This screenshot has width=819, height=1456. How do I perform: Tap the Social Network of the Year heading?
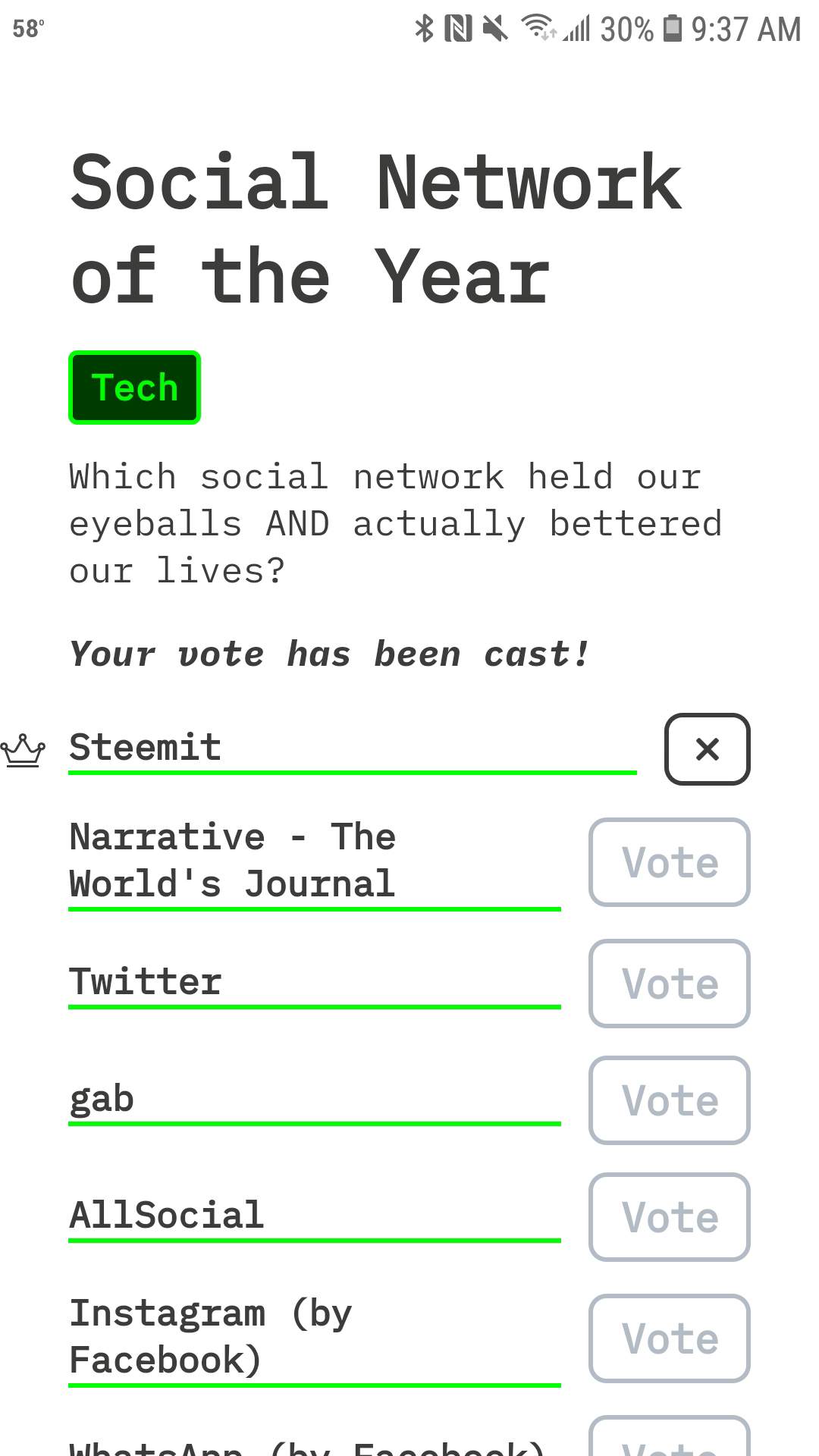[375, 229]
